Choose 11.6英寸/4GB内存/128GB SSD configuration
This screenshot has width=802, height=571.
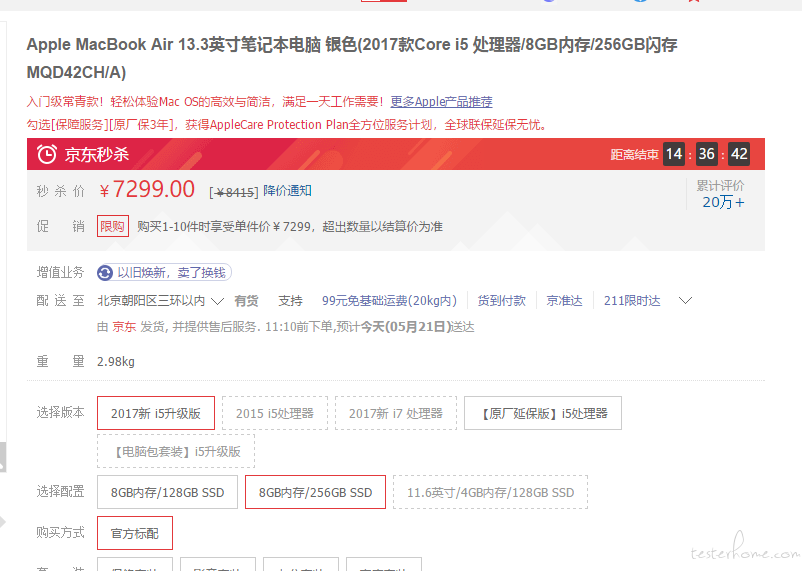pyautogui.click(x=490, y=492)
